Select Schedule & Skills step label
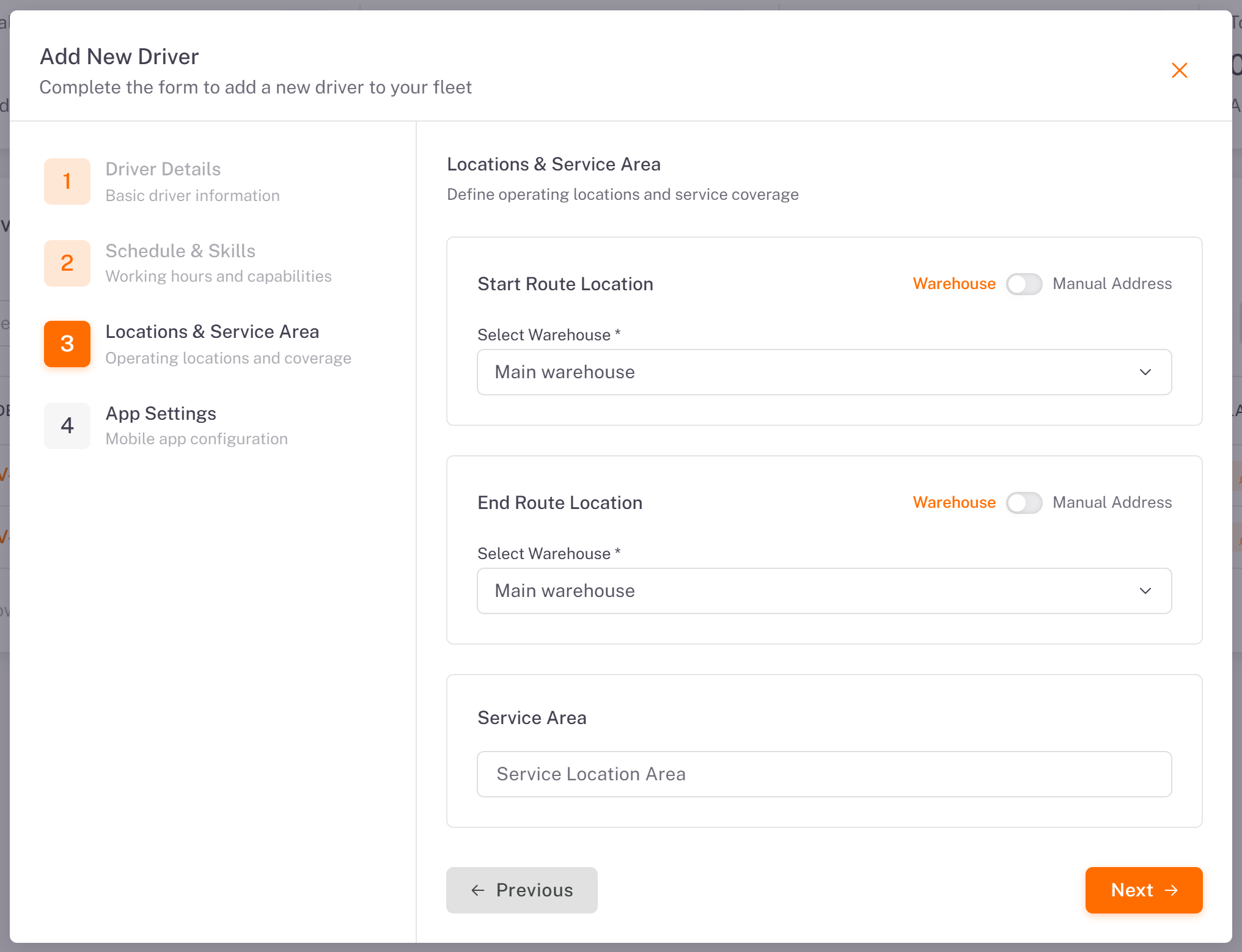Viewport: 1242px width, 952px height. pos(180,251)
